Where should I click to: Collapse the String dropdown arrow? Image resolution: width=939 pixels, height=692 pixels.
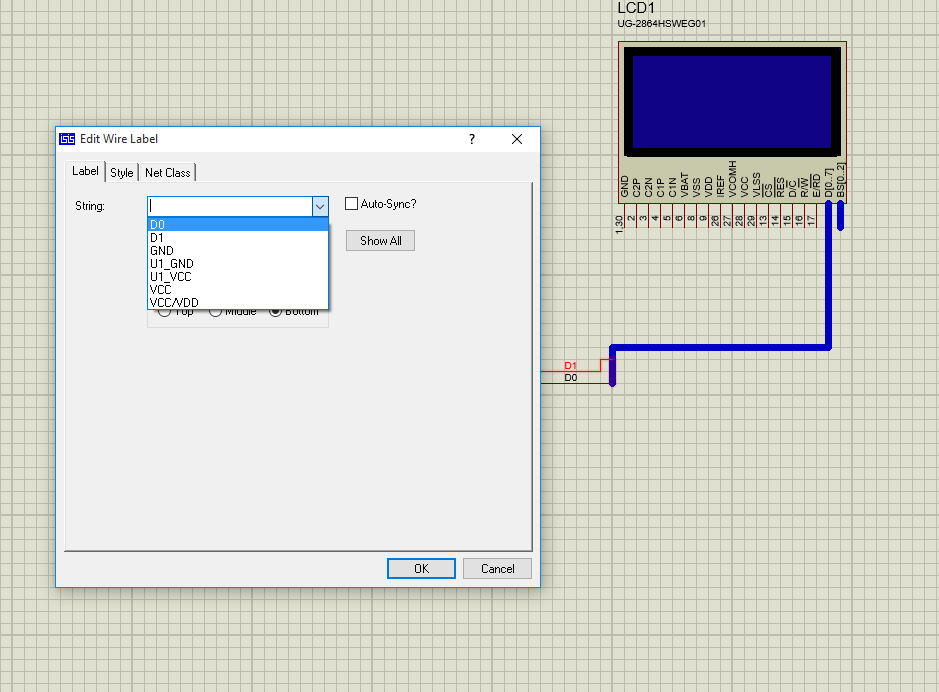320,206
